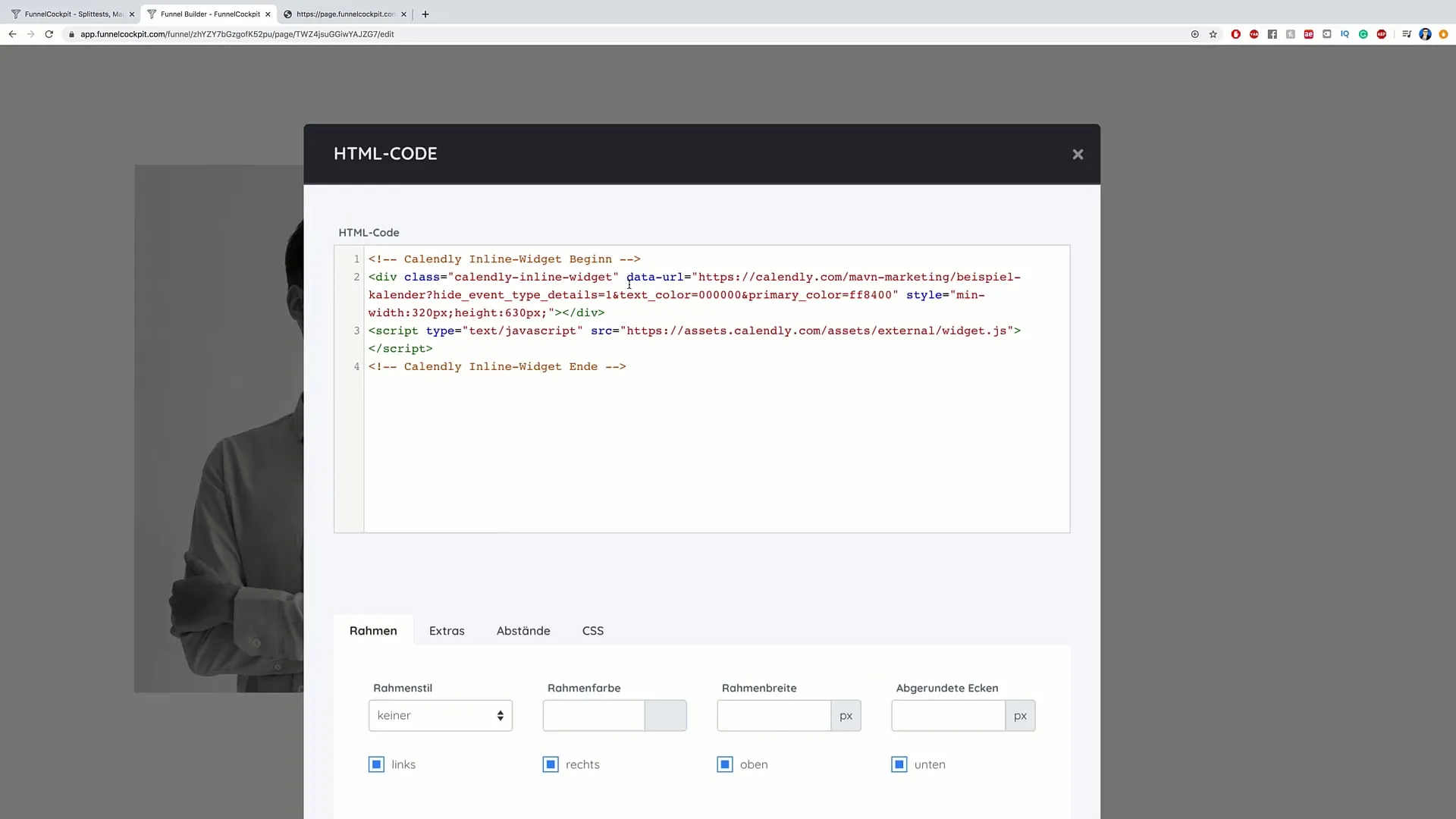Image resolution: width=1456 pixels, height=819 pixels.
Task: Open the red ae extension icon
Action: pyautogui.click(x=1309, y=34)
